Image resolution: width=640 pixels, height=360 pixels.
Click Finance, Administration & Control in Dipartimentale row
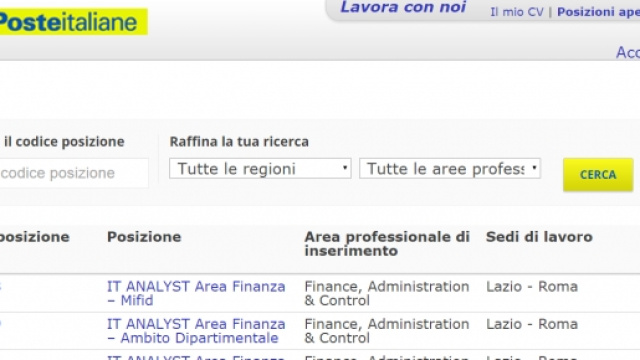(387, 331)
